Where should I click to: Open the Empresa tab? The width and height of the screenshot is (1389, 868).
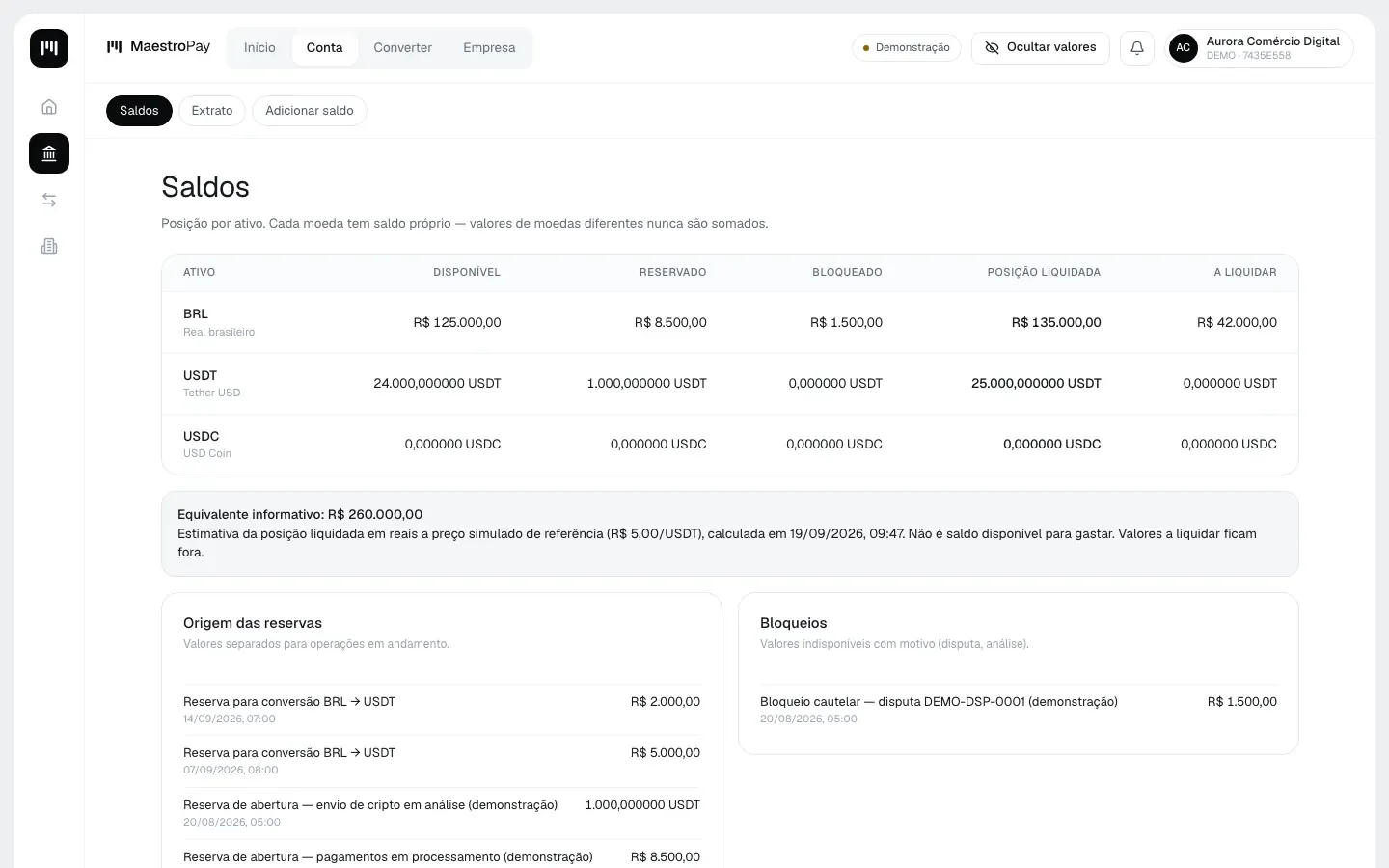(489, 47)
